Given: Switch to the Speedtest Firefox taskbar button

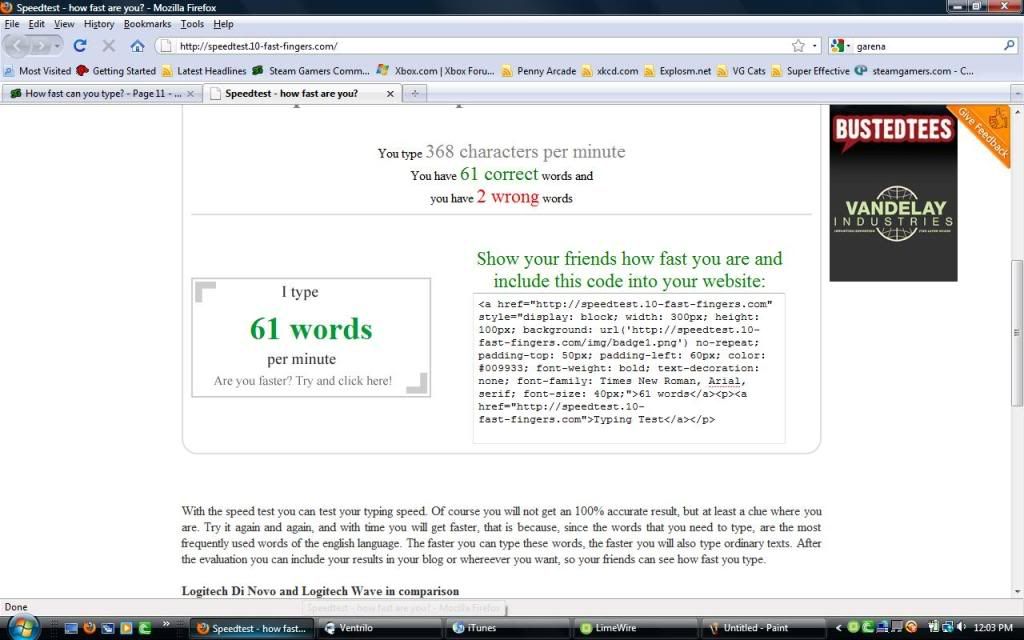Looking at the screenshot, I should click(x=252, y=628).
